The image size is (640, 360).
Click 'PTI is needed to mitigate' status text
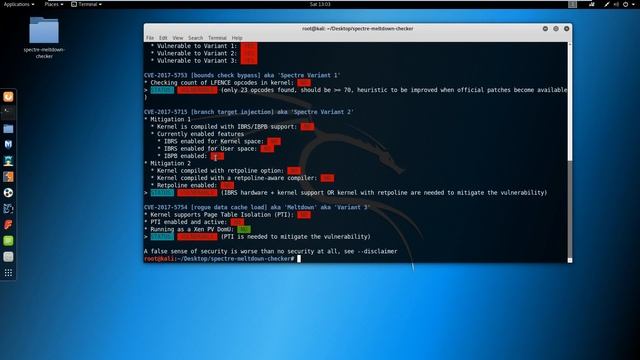pos(296,237)
